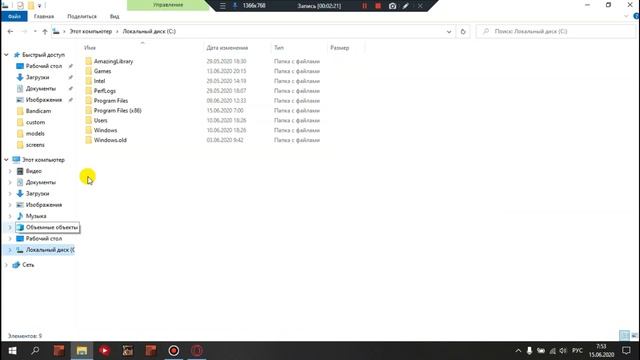Click Этот компьютер in the address breadcrumb
This screenshot has height=360, width=640.
pyautogui.click(x=91, y=31)
